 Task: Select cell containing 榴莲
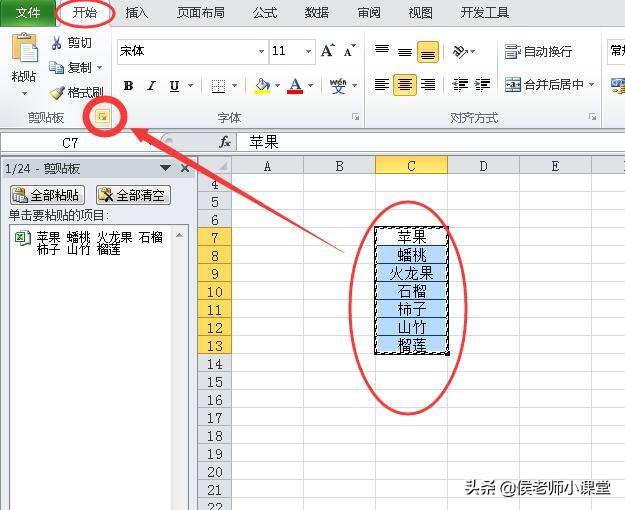point(411,345)
